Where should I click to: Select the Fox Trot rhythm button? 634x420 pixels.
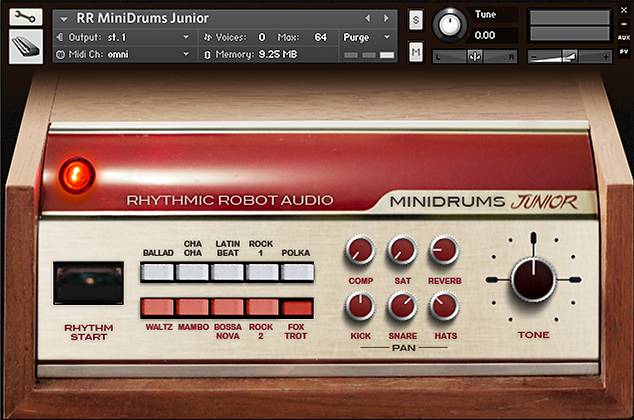[x=297, y=308]
